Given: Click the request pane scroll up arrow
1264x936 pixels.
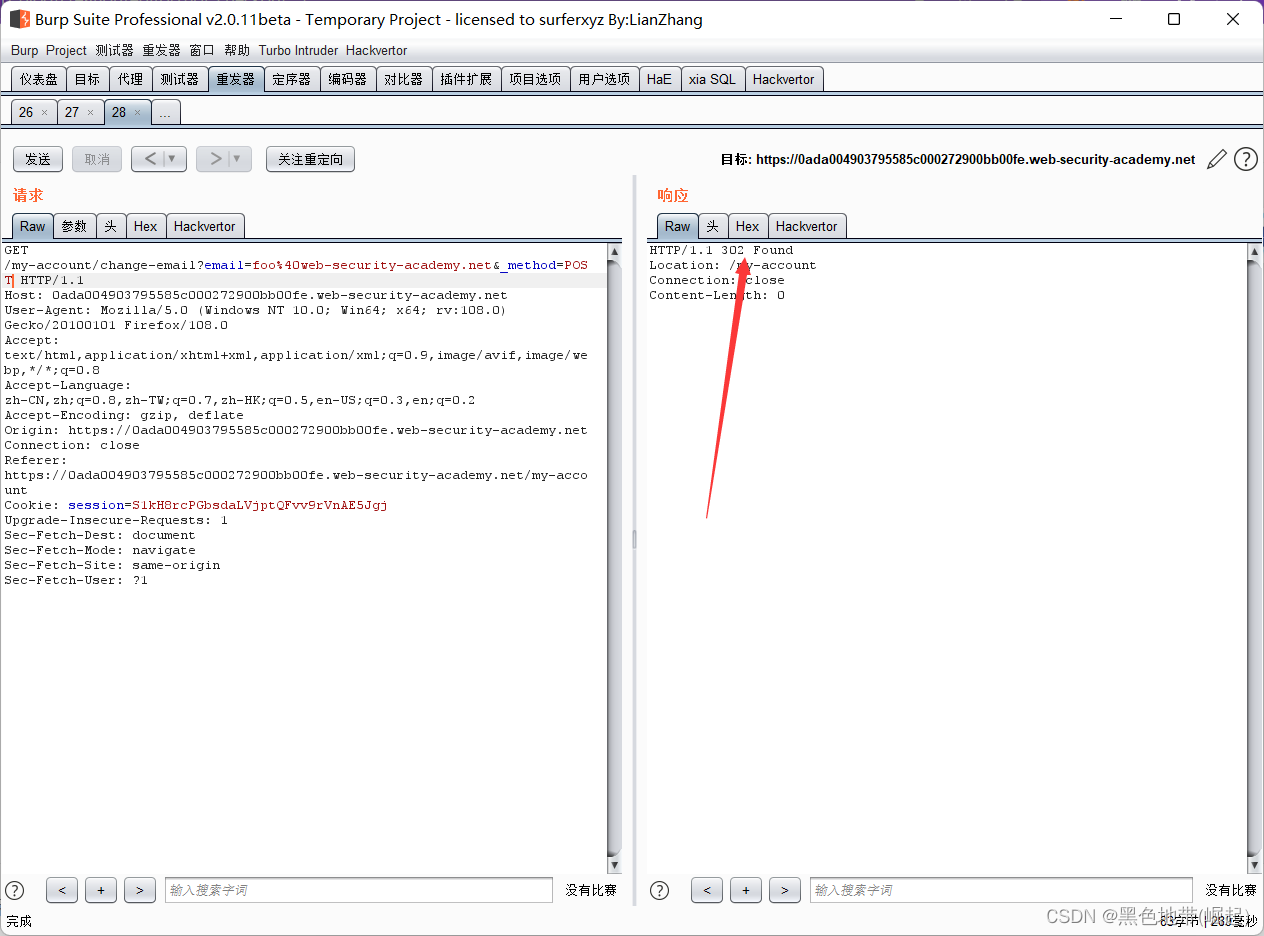Looking at the screenshot, I should [x=614, y=252].
